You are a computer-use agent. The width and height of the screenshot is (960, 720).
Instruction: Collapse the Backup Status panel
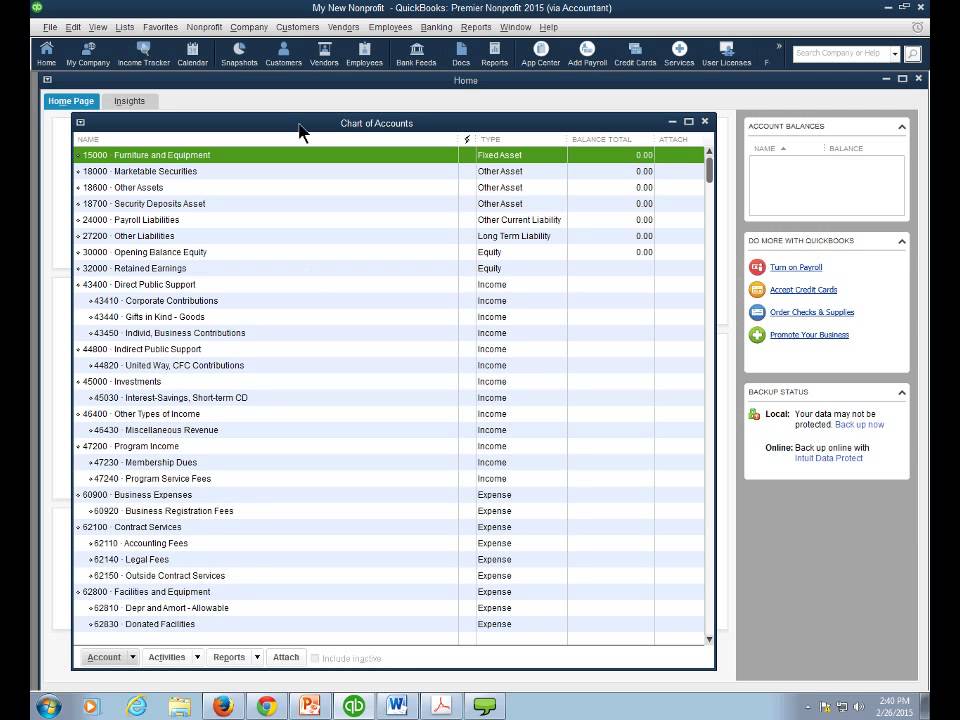(x=902, y=392)
